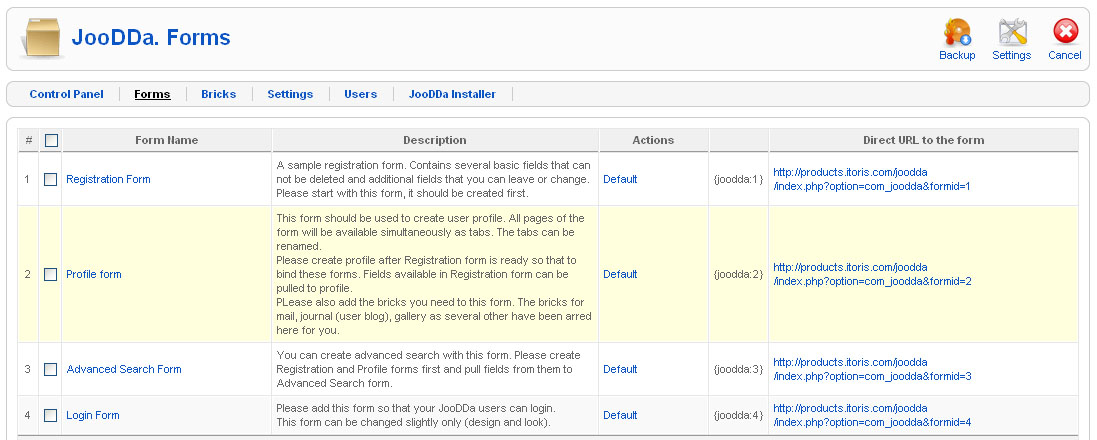Viewport: 1097px width, 440px height.
Task: Select the {joodda:2} tag text
Action: click(x=738, y=274)
